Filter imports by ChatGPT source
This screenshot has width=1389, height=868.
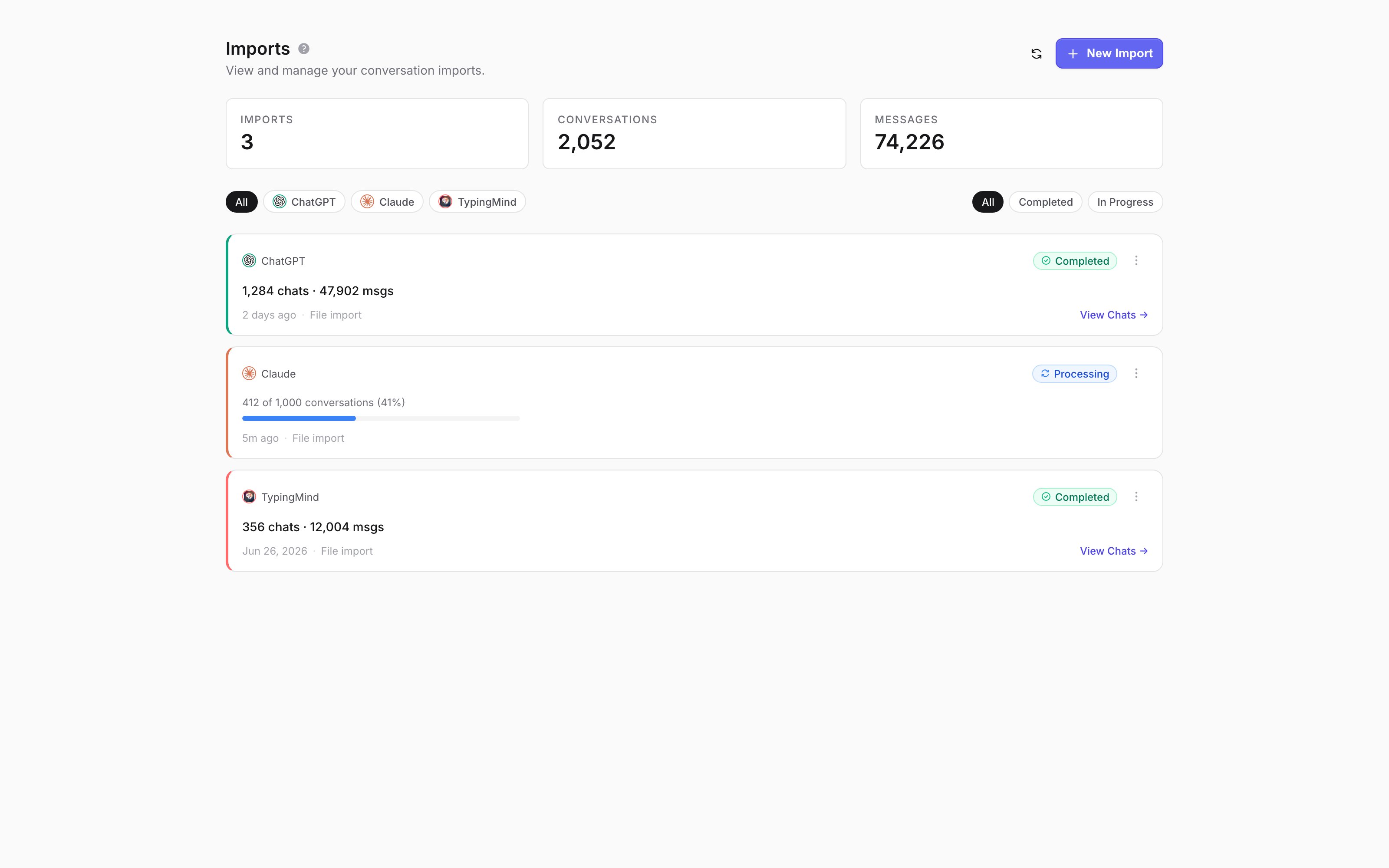coord(304,201)
